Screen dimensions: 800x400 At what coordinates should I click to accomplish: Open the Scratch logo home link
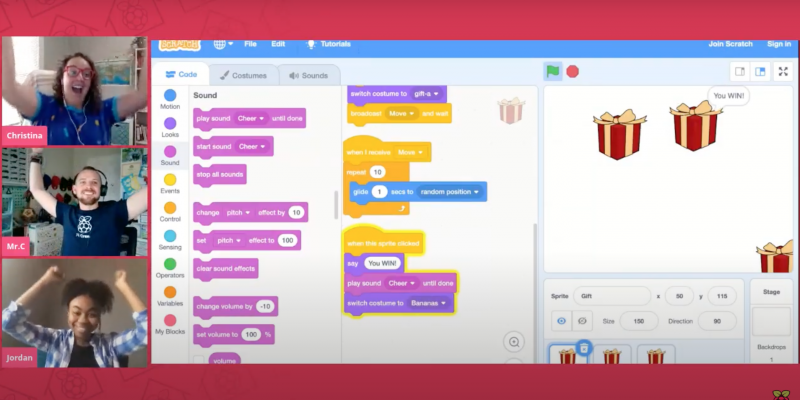click(x=179, y=44)
